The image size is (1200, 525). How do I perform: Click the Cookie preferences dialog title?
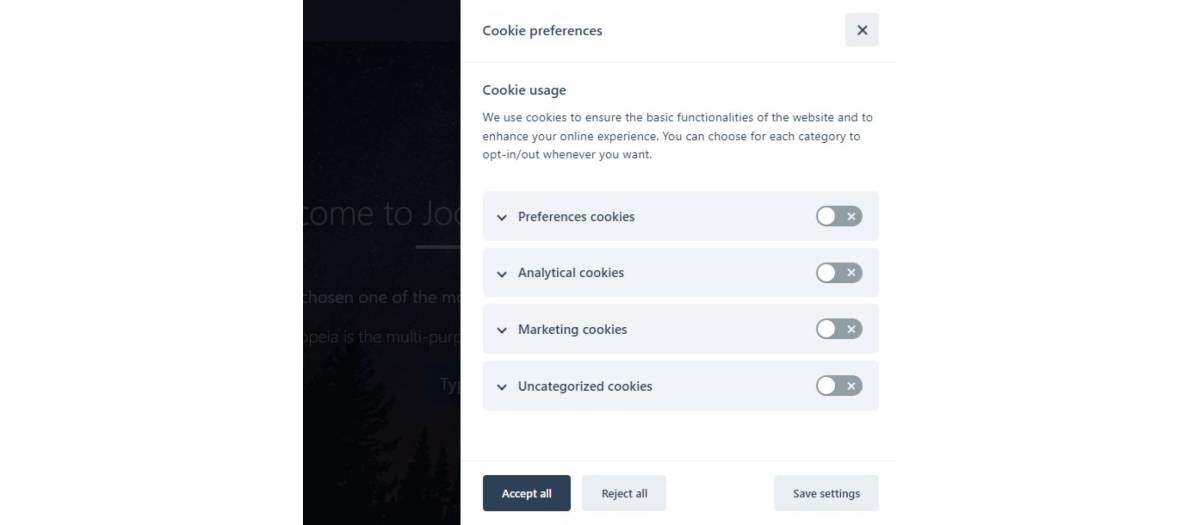coord(542,31)
